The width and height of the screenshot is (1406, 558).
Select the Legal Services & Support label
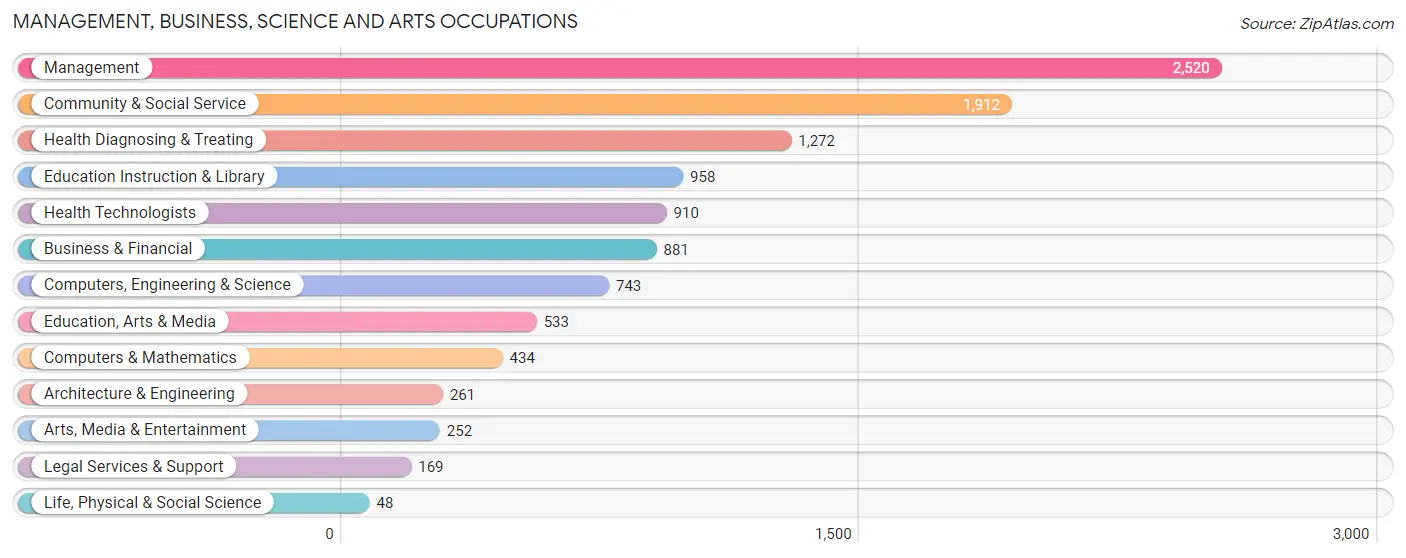(134, 466)
